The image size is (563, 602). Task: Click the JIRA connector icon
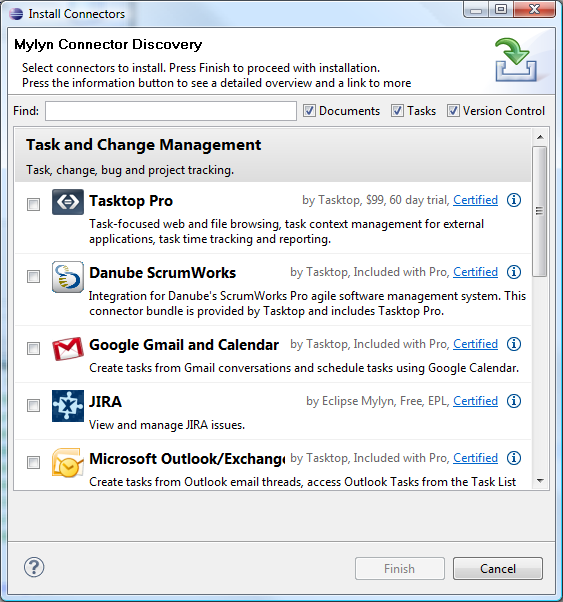pyautogui.click(x=68, y=406)
